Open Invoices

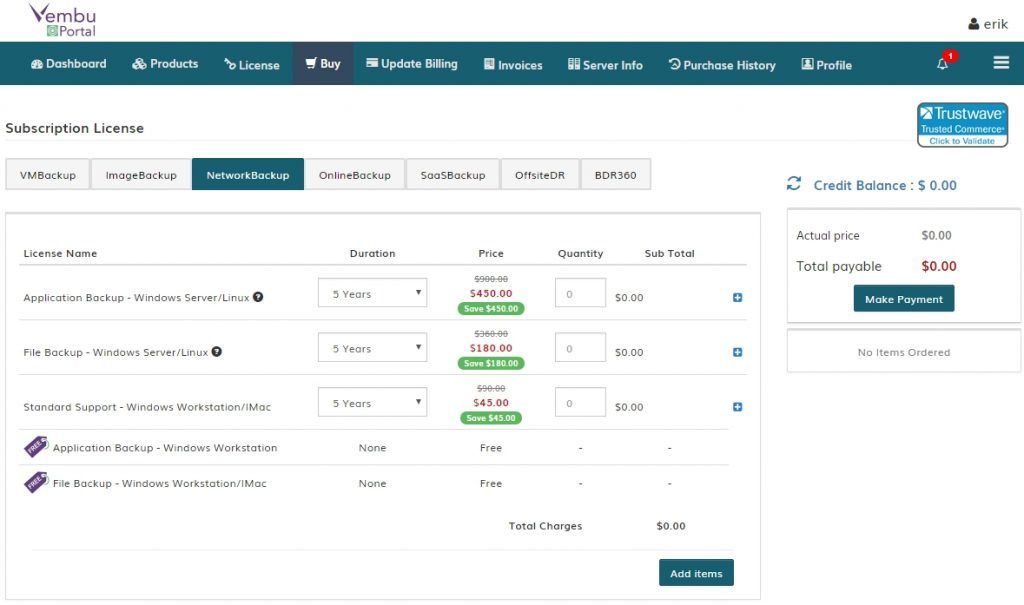pos(513,65)
